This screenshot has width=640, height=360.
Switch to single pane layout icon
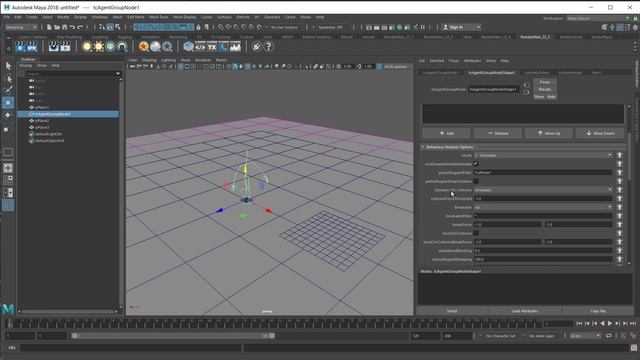click(x=8, y=168)
